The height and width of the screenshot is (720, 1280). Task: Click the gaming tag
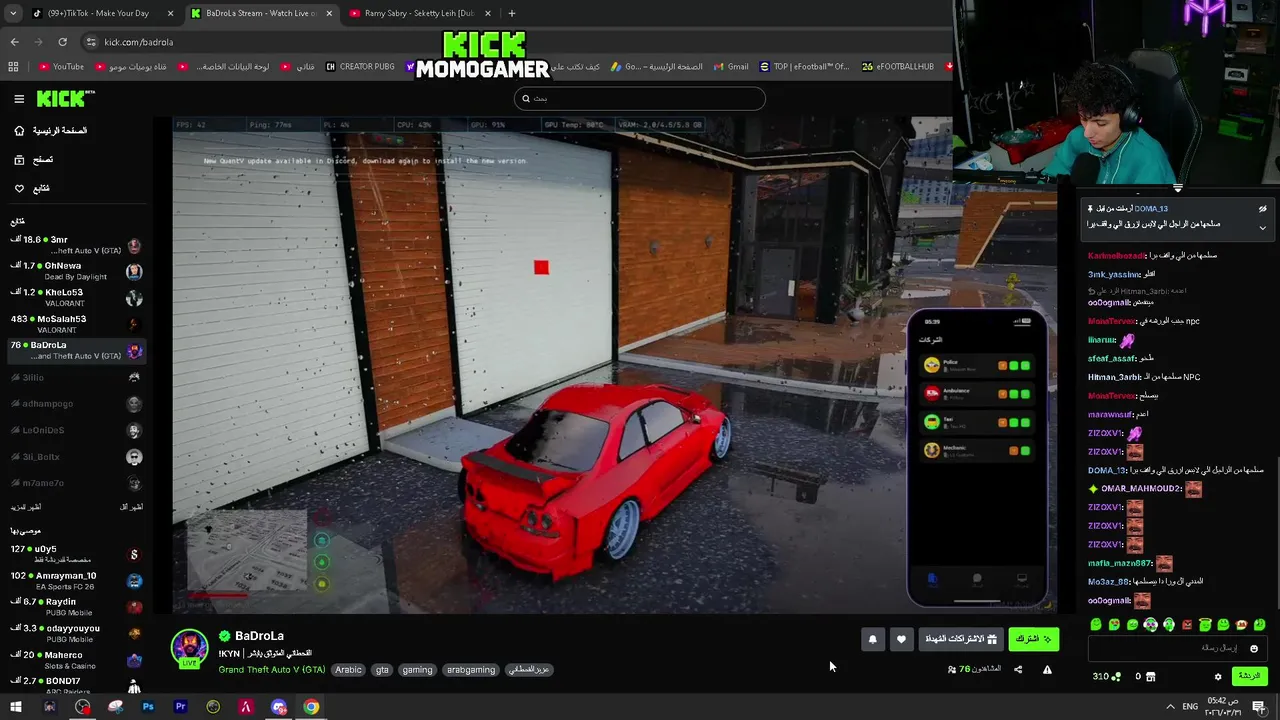(417, 670)
